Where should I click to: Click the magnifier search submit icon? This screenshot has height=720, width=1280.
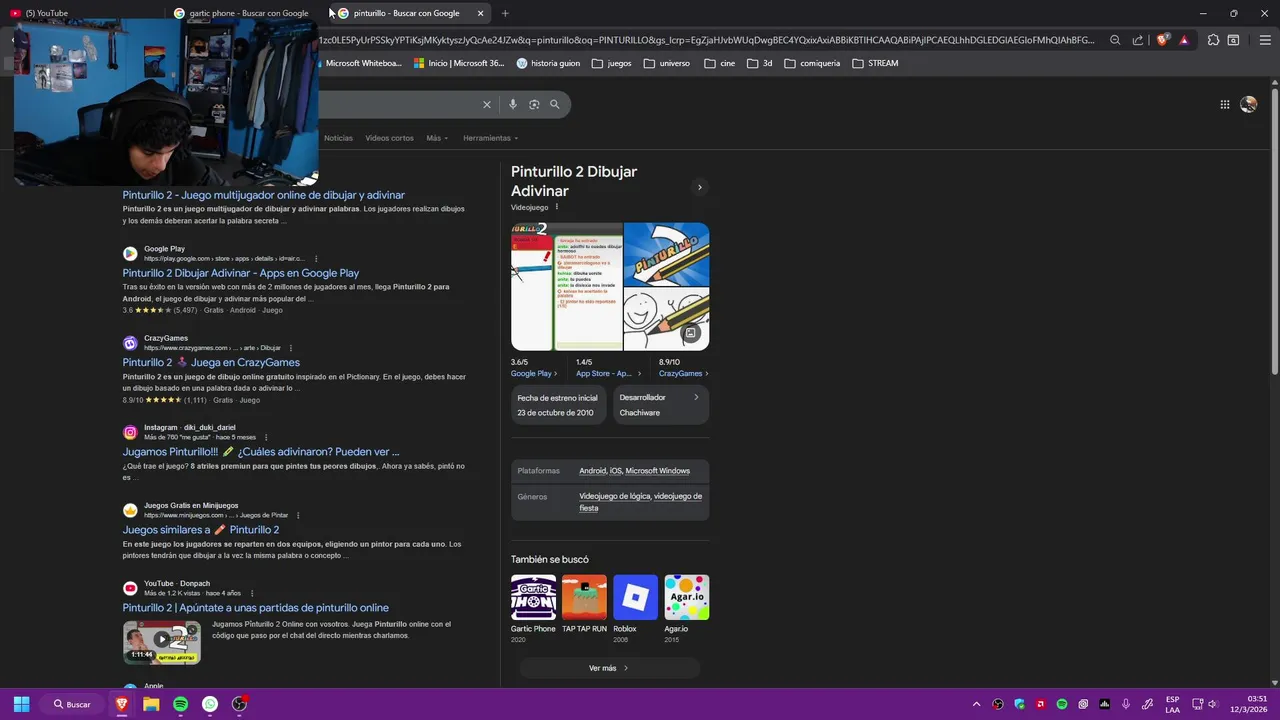point(555,104)
